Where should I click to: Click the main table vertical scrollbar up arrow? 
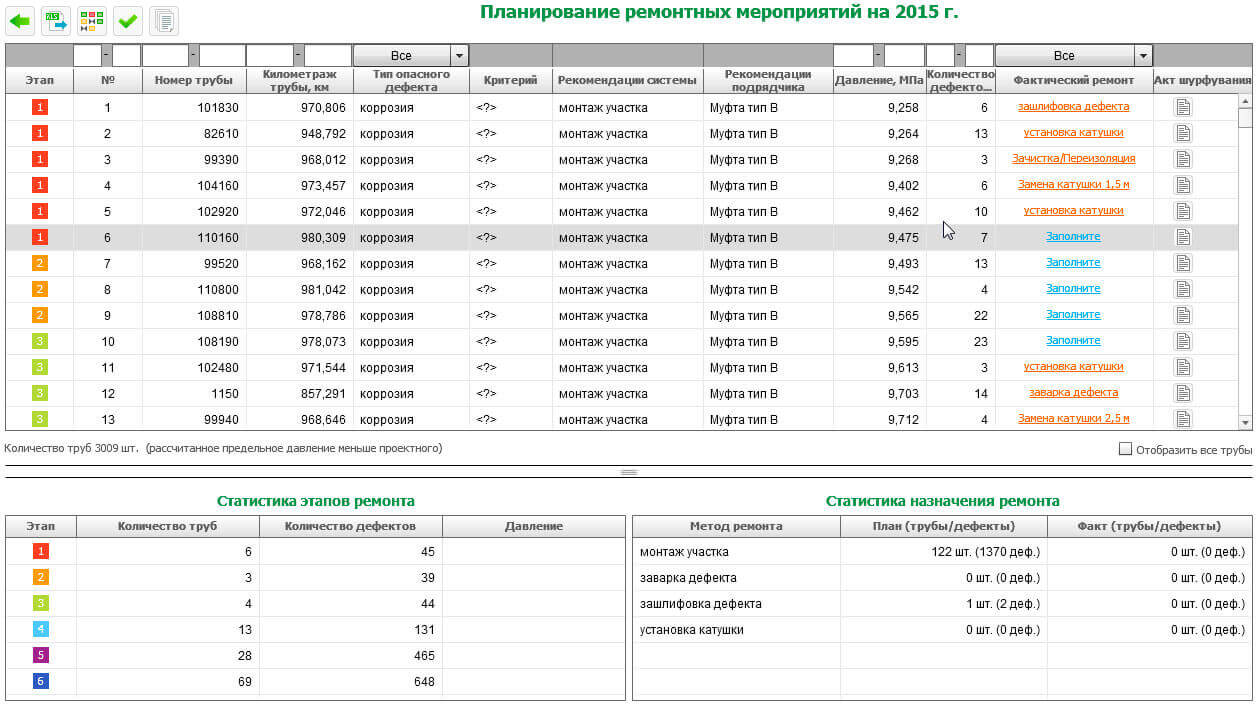[x=1245, y=101]
